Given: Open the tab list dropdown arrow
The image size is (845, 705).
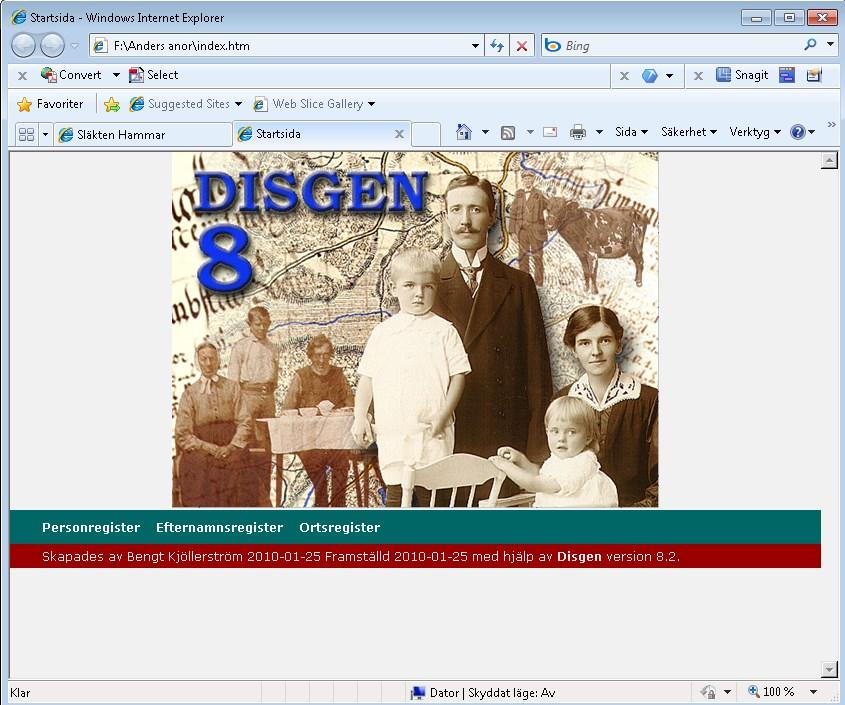Looking at the screenshot, I should pyautogui.click(x=45, y=134).
